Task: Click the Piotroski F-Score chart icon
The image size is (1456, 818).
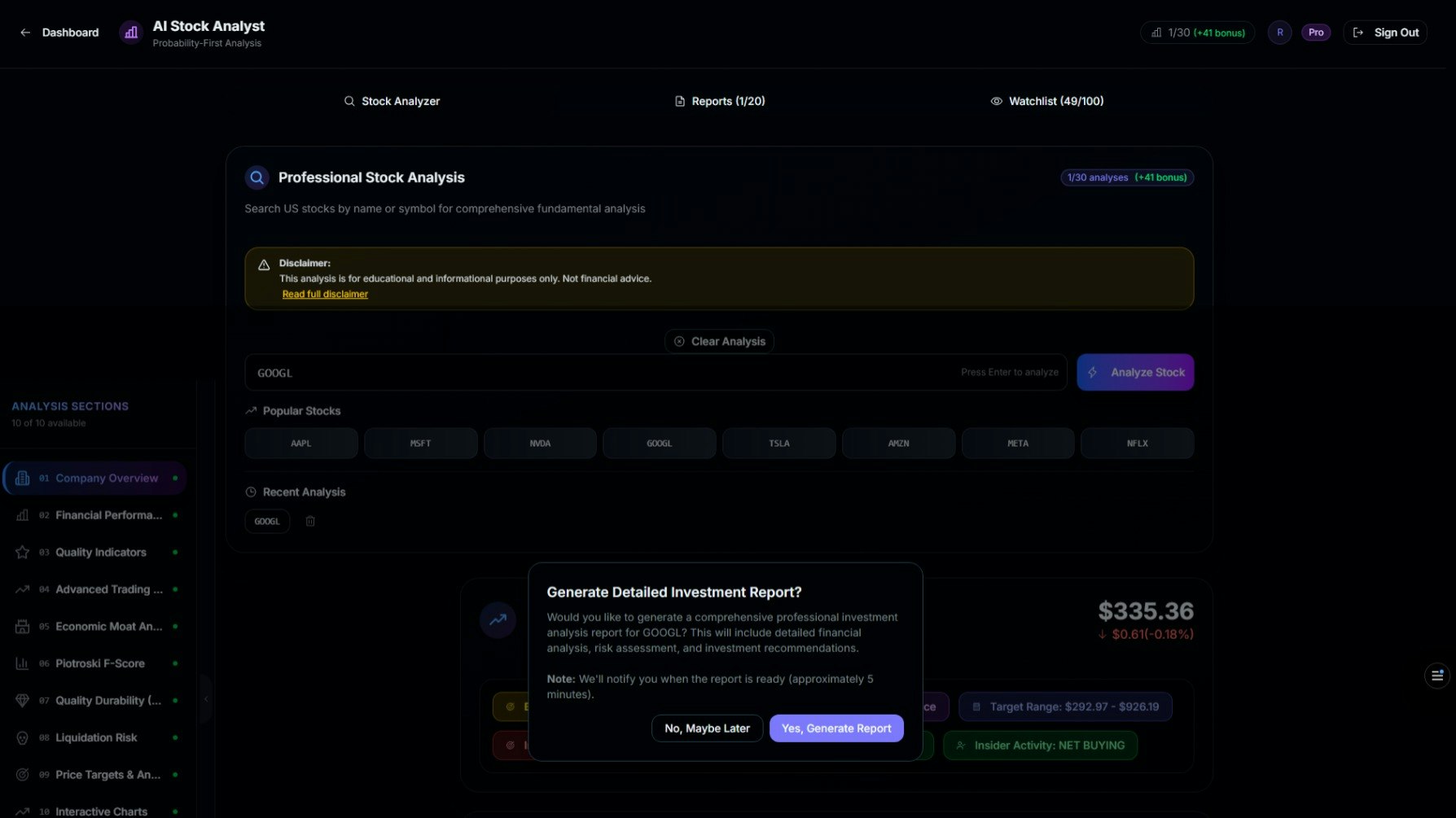Action: pos(23,663)
